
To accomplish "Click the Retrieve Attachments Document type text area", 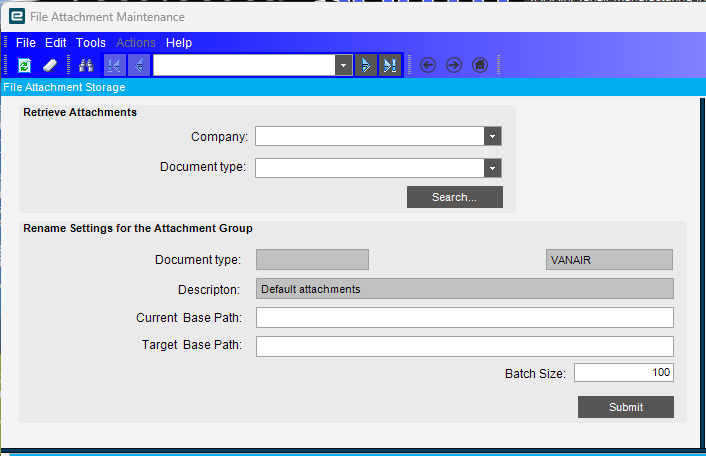I will (370, 168).
